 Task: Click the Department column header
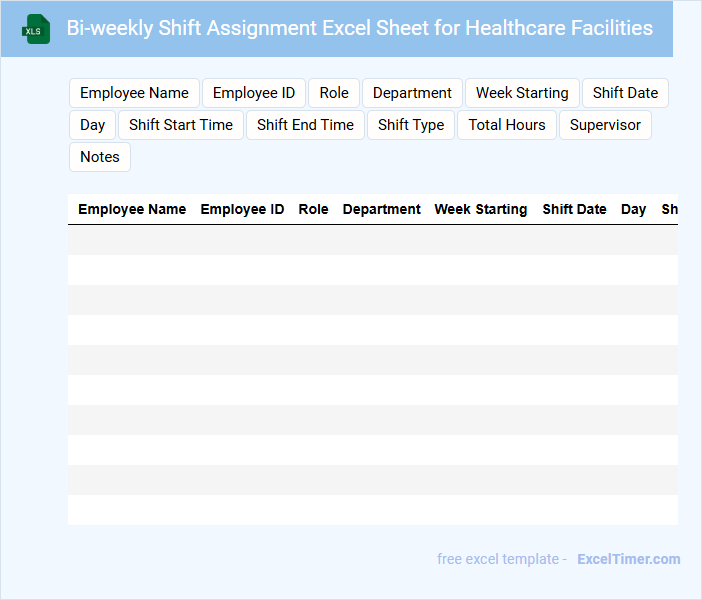point(382,210)
